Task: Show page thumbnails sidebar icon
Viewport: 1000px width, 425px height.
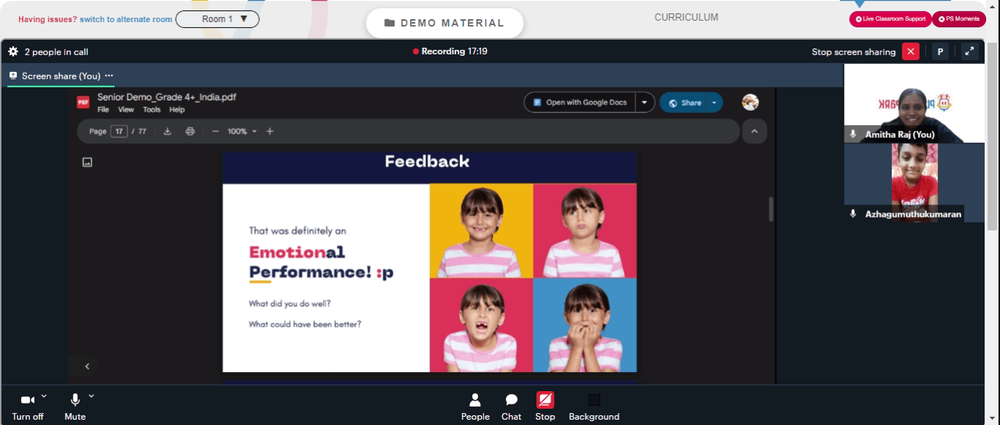Action: [x=87, y=163]
